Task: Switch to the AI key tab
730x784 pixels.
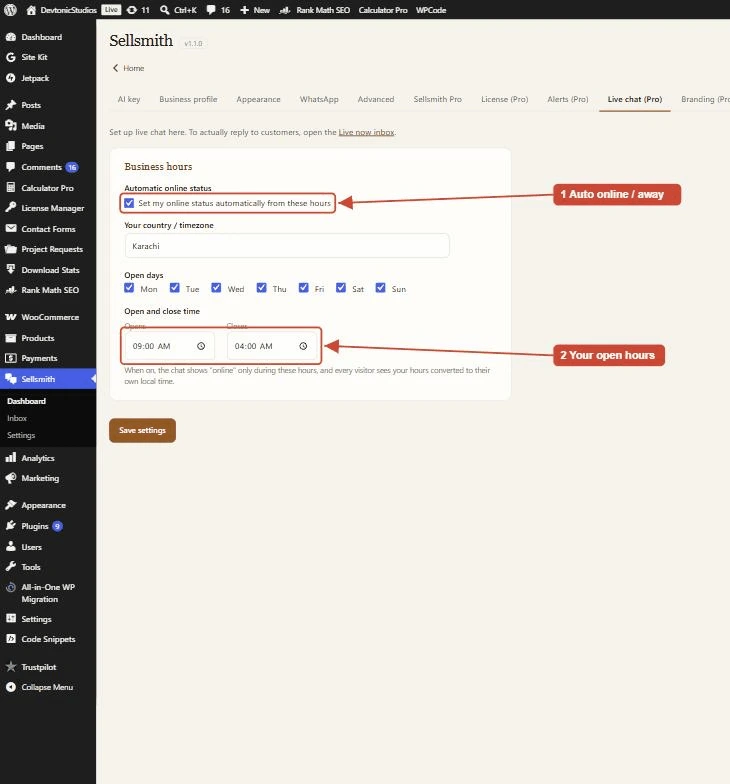Action: click(x=129, y=99)
